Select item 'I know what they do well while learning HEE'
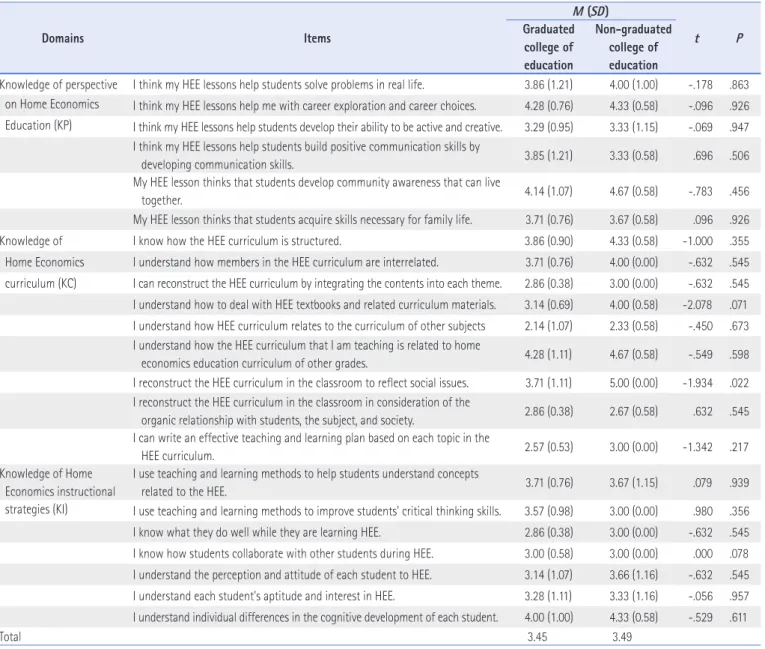Viewport: 765px width, 649px height. (x=257, y=532)
